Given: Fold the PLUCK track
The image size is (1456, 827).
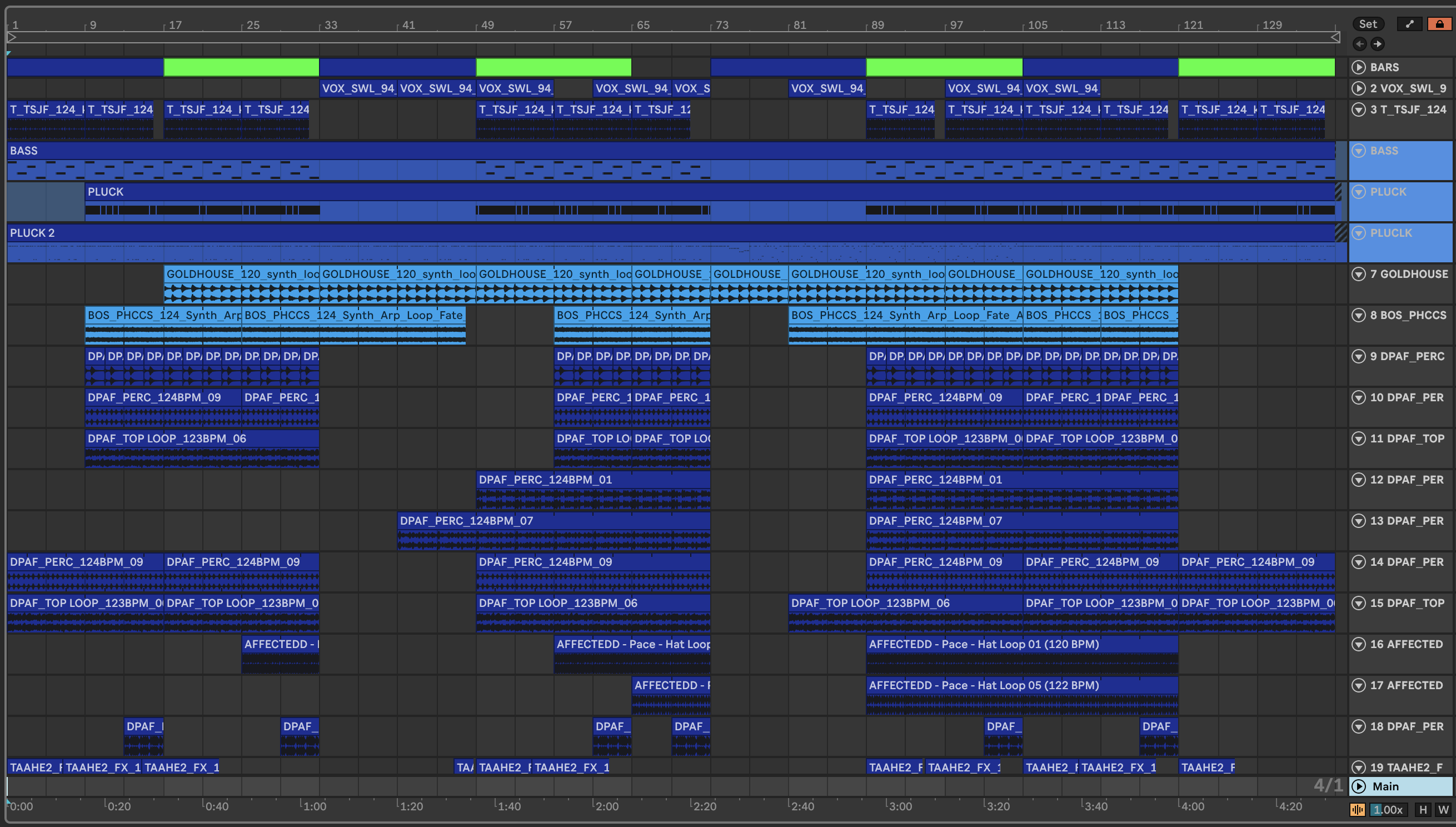Looking at the screenshot, I should click(1358, 192).
